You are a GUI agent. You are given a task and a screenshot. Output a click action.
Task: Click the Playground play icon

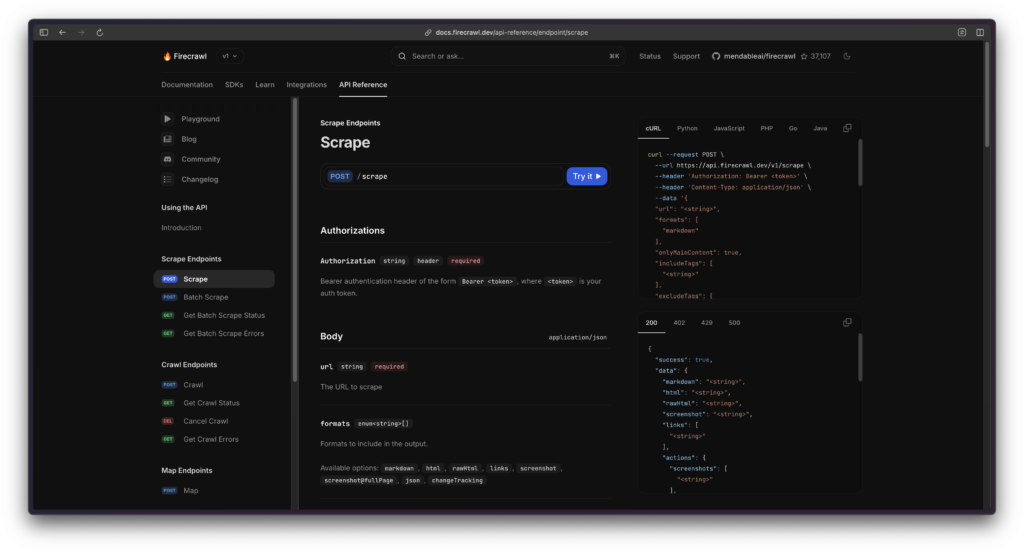[167, 119]
